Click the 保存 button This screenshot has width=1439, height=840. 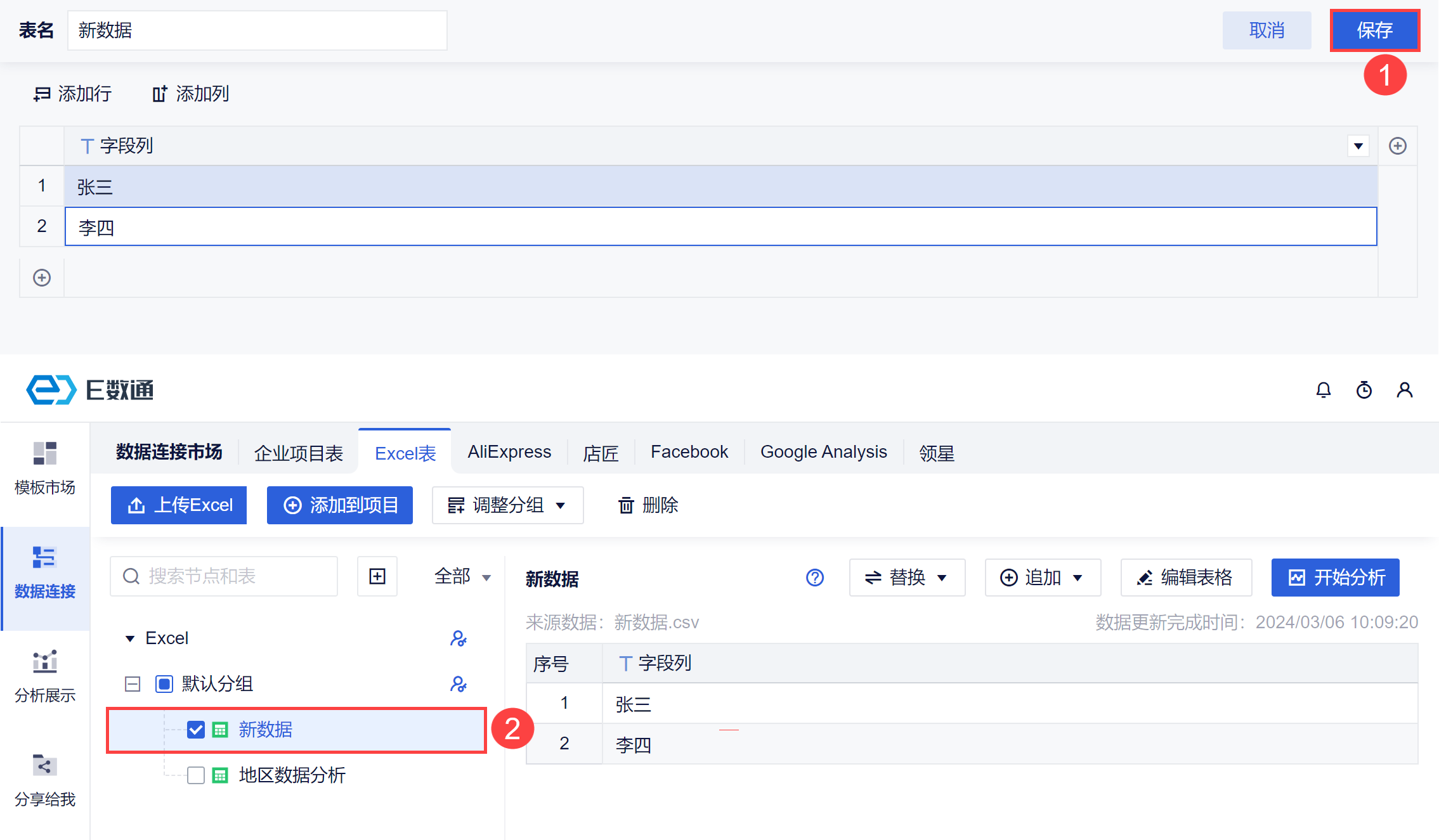point(1374,30)
